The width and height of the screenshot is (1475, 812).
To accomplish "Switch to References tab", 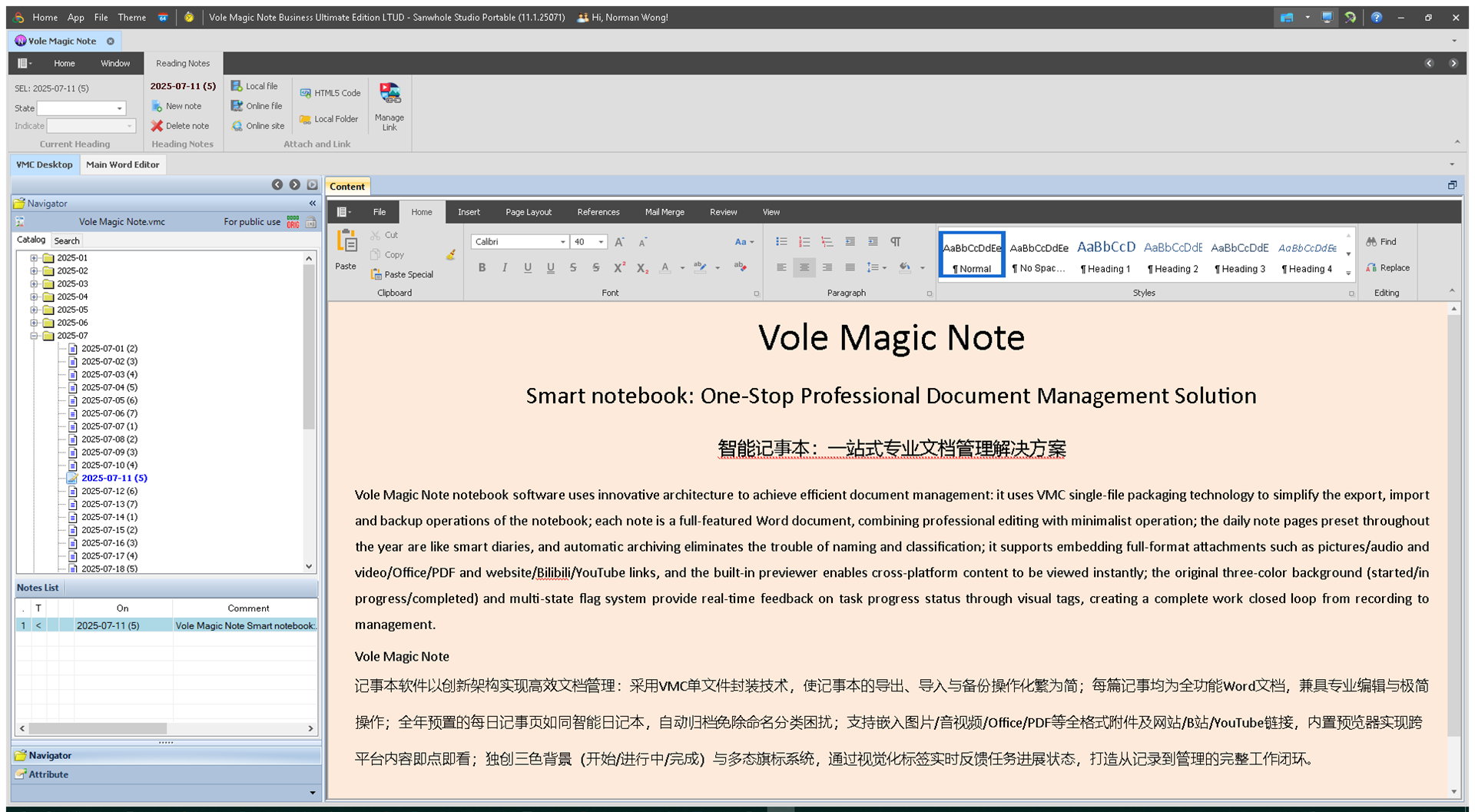I will (598, 212).
